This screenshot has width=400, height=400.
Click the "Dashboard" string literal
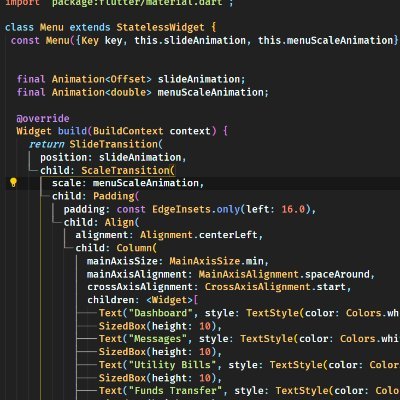click(161, 313)
